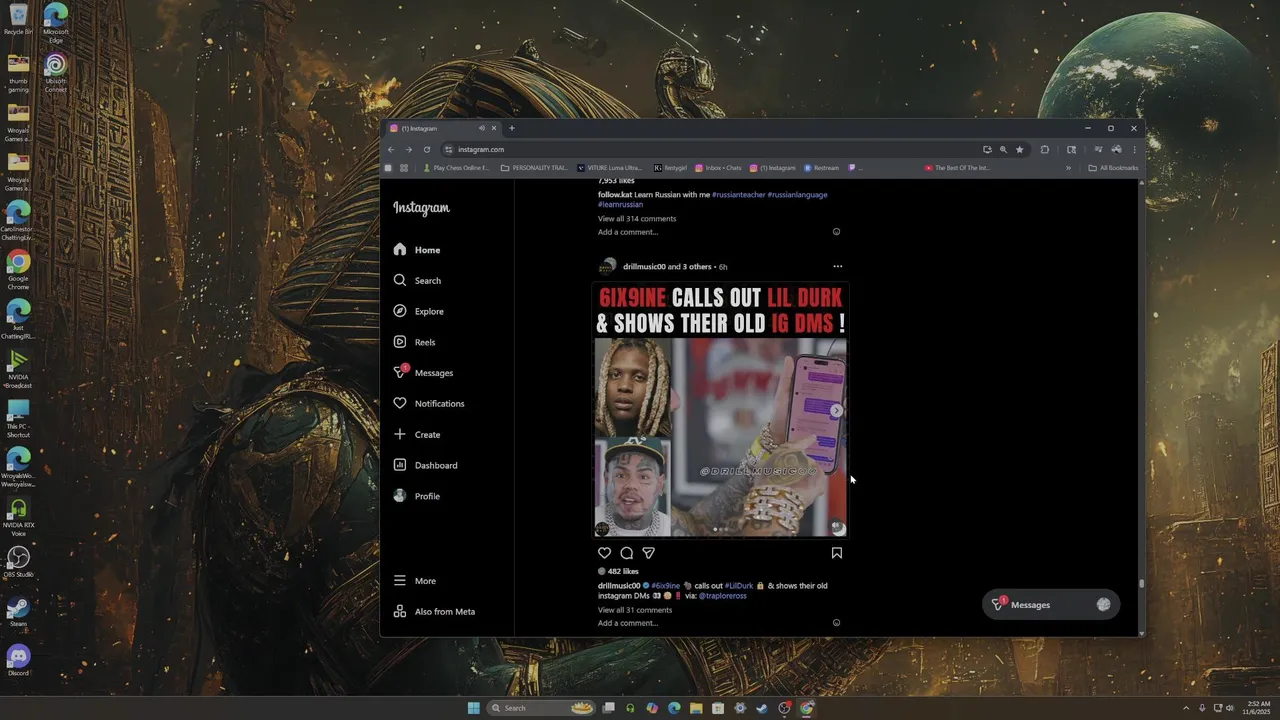The height and width of the screenshot is (720, 1280).
Task: Open the Inbox • Chats bookmark
Action: tap(718, 168)
